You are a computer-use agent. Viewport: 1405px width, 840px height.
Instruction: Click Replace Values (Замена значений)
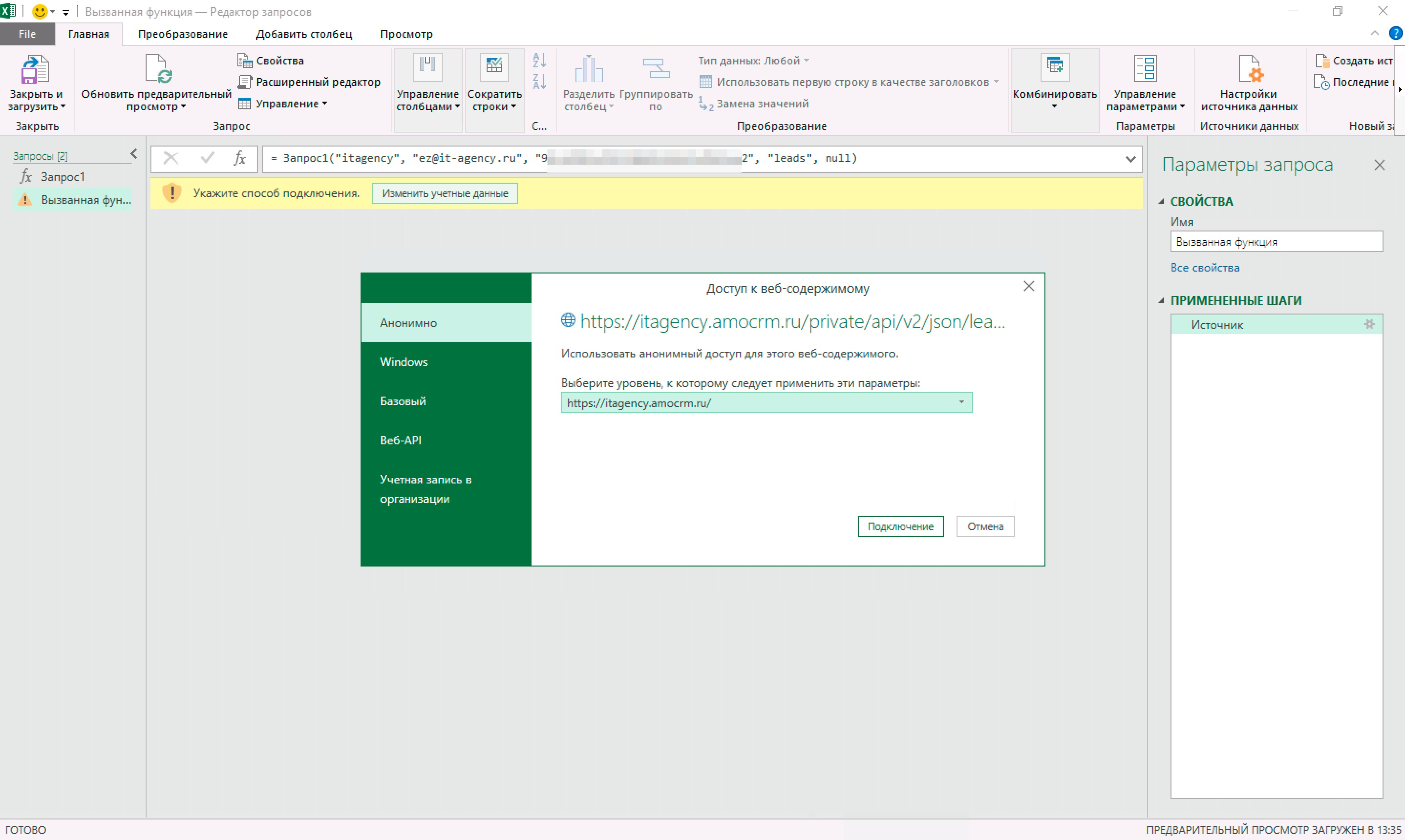(754, 104)
